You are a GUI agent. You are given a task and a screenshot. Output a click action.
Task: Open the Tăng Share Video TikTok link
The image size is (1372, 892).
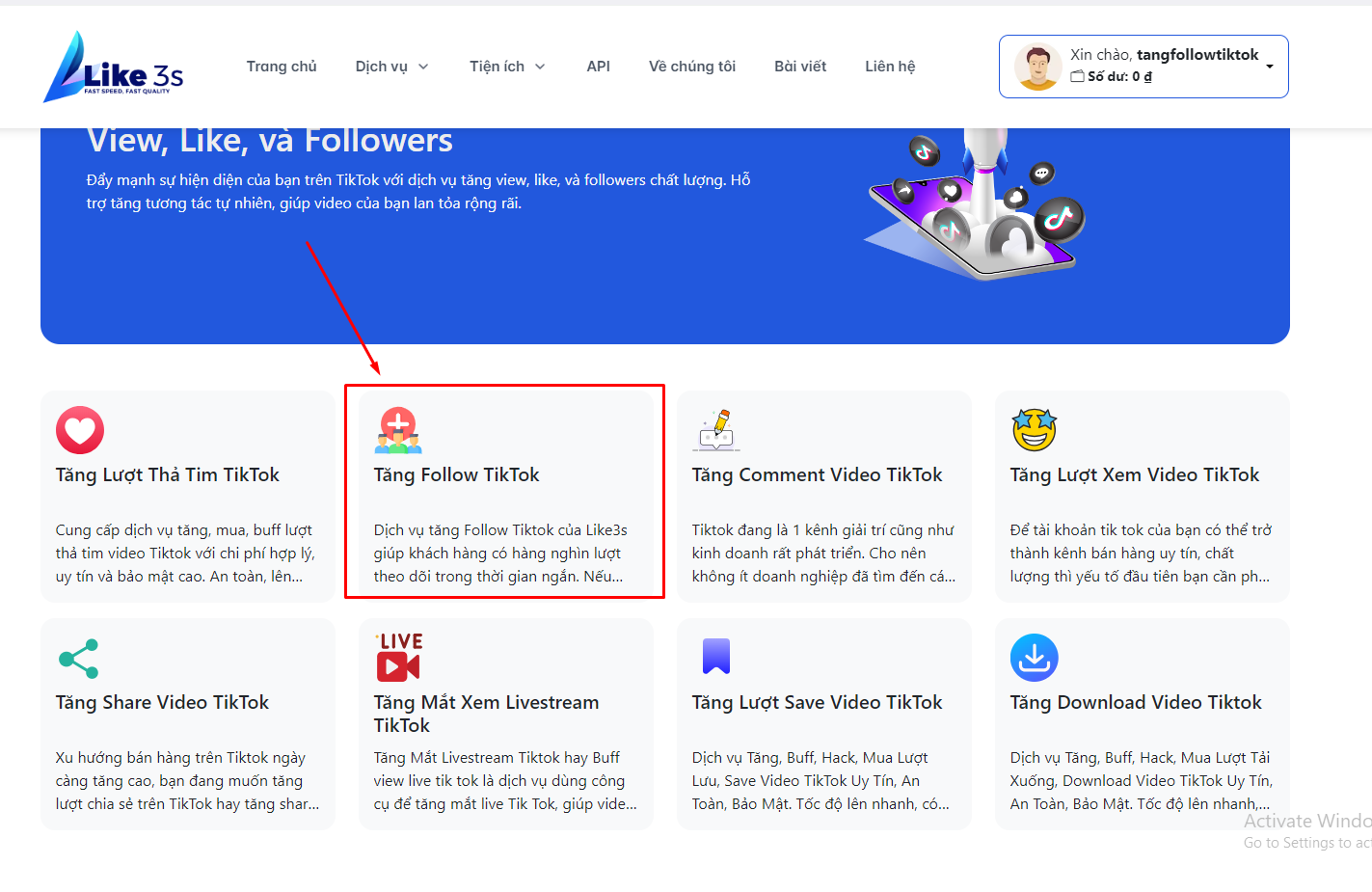point(162,702)
